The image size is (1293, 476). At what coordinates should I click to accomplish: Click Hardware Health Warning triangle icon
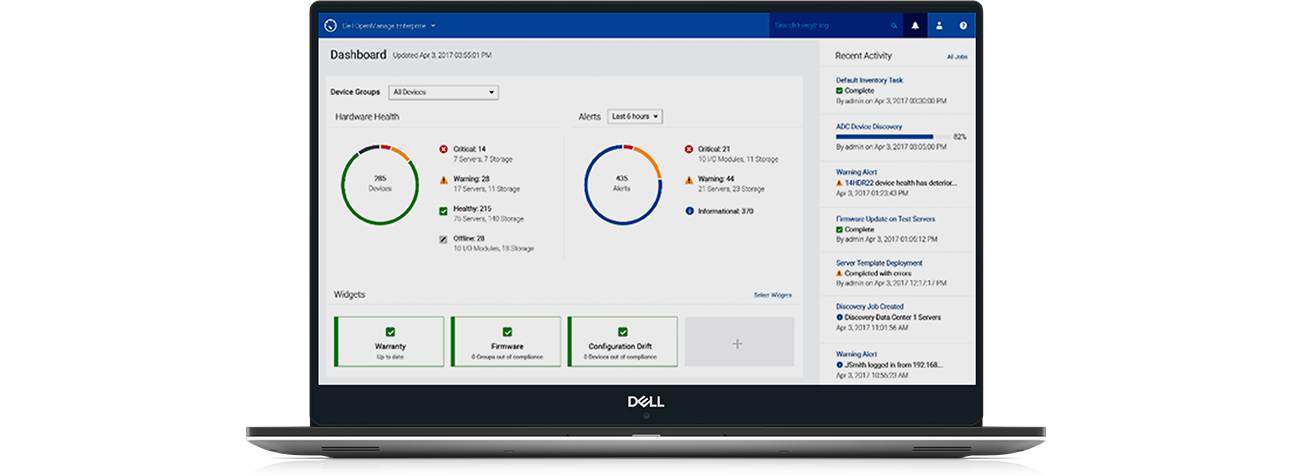click(444, 180)
